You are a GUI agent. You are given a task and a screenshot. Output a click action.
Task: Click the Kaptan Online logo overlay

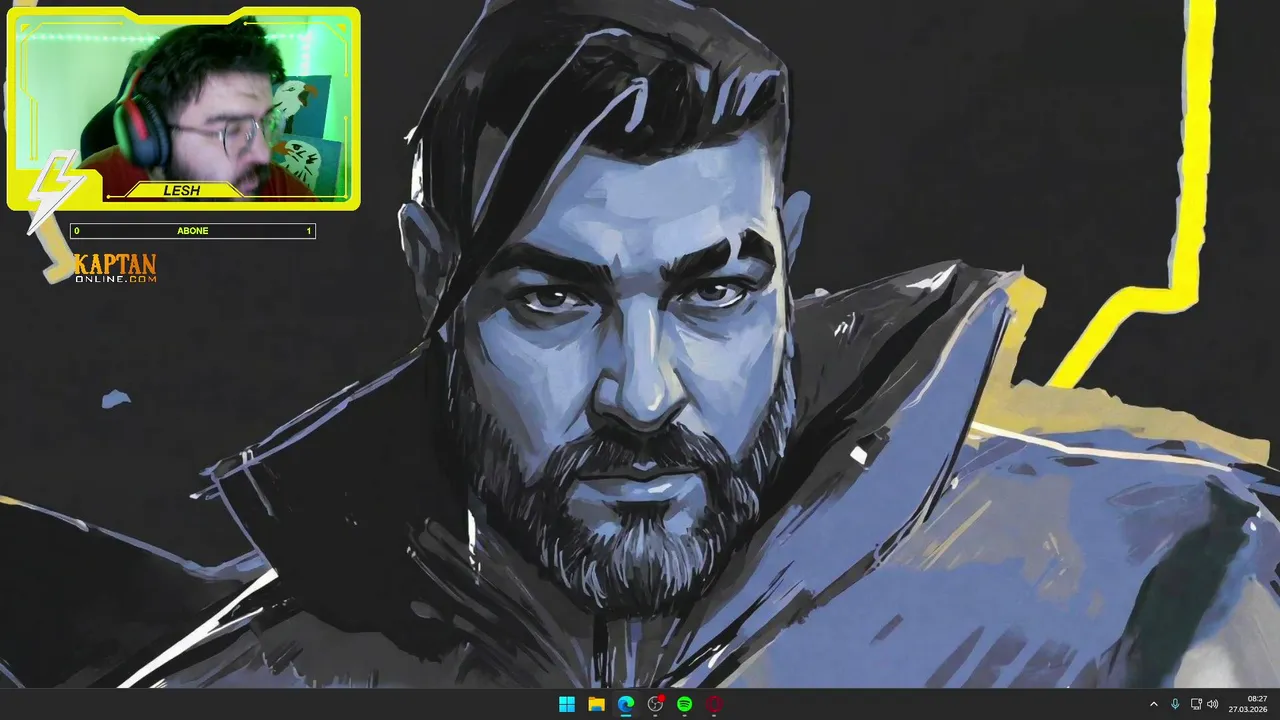click(x=115, y=268)
